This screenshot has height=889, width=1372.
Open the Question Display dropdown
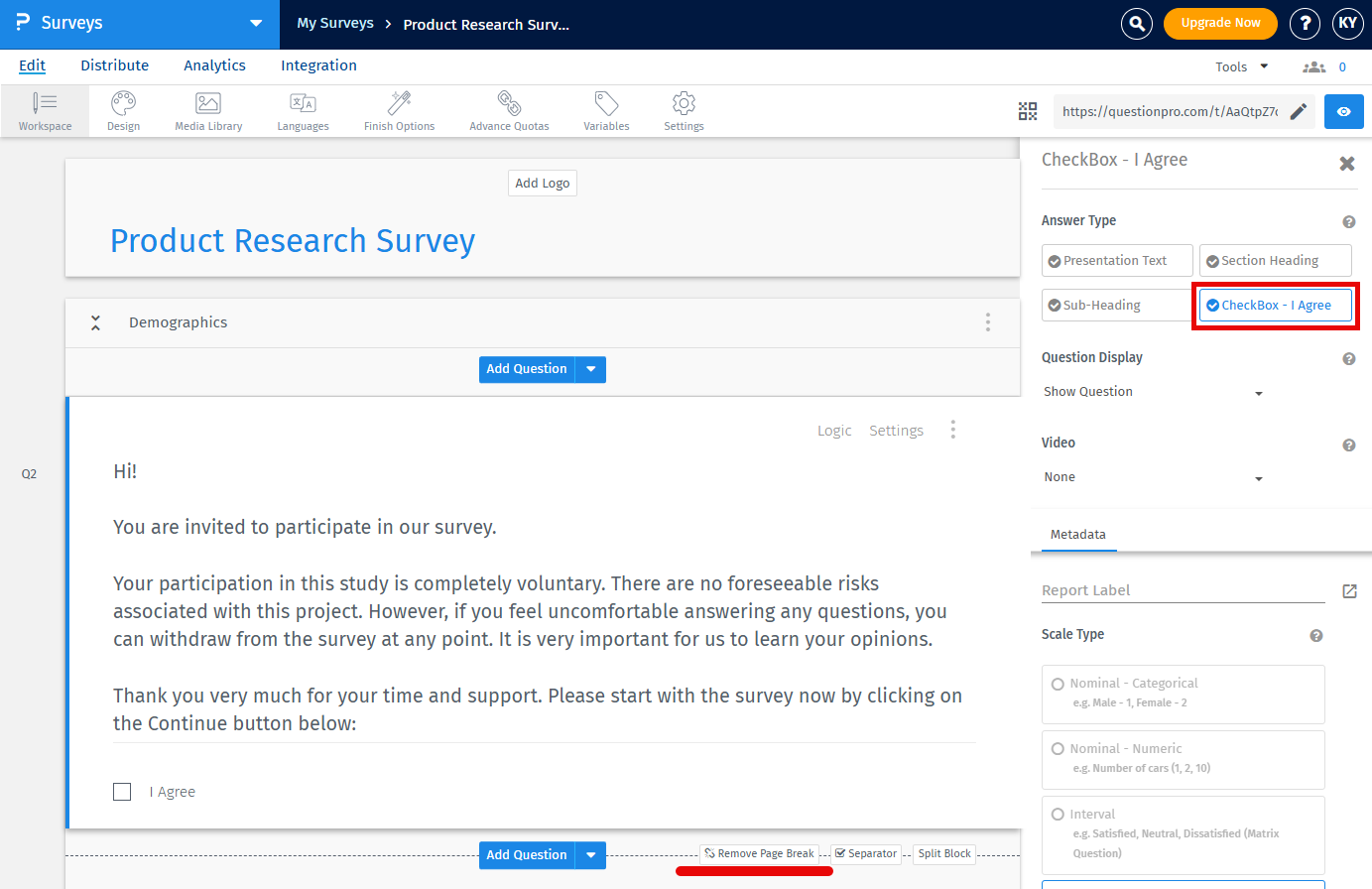[1154, 392]
